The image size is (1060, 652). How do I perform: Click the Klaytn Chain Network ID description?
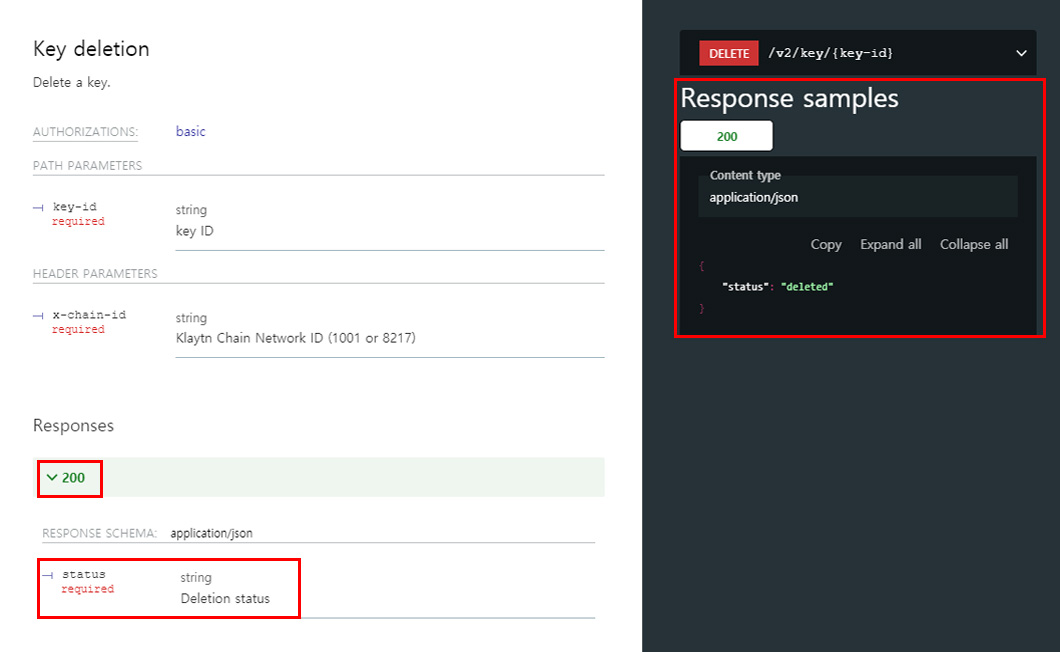point(295,337)
